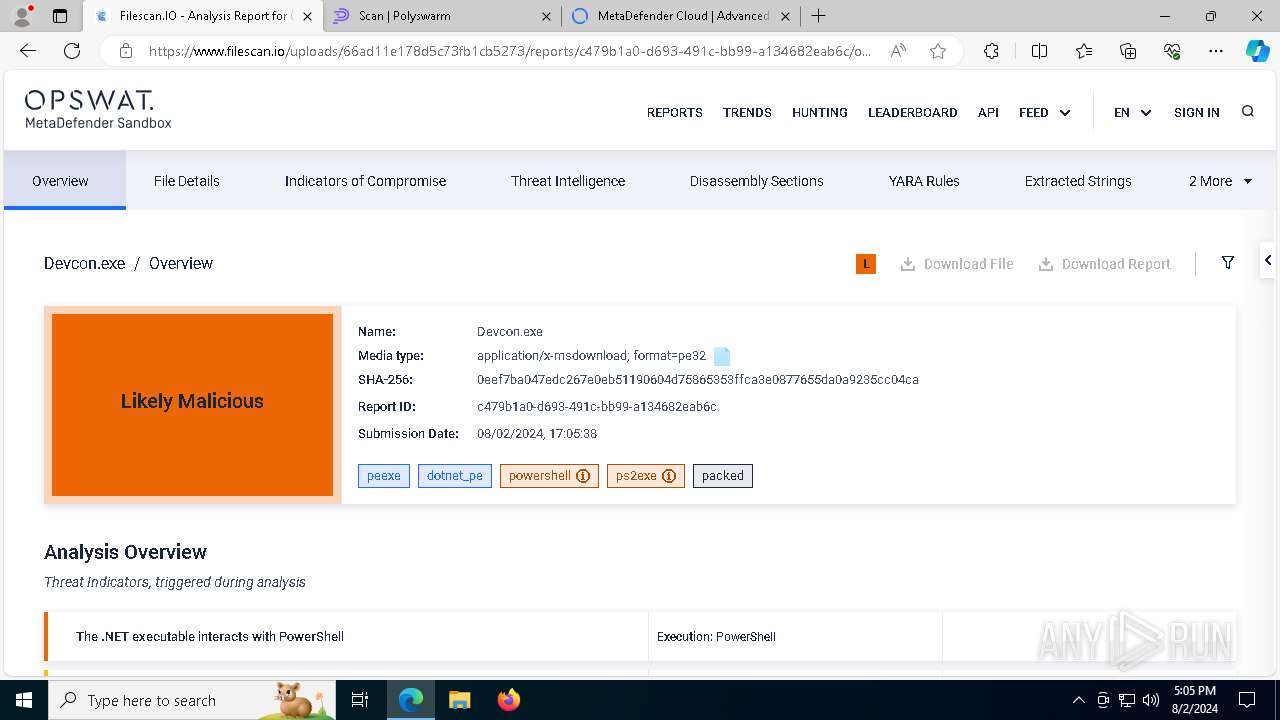This screenshot has height=720, width=1280.
Task: Open the LEADERBOARD page
Action: tap(913, 112)
